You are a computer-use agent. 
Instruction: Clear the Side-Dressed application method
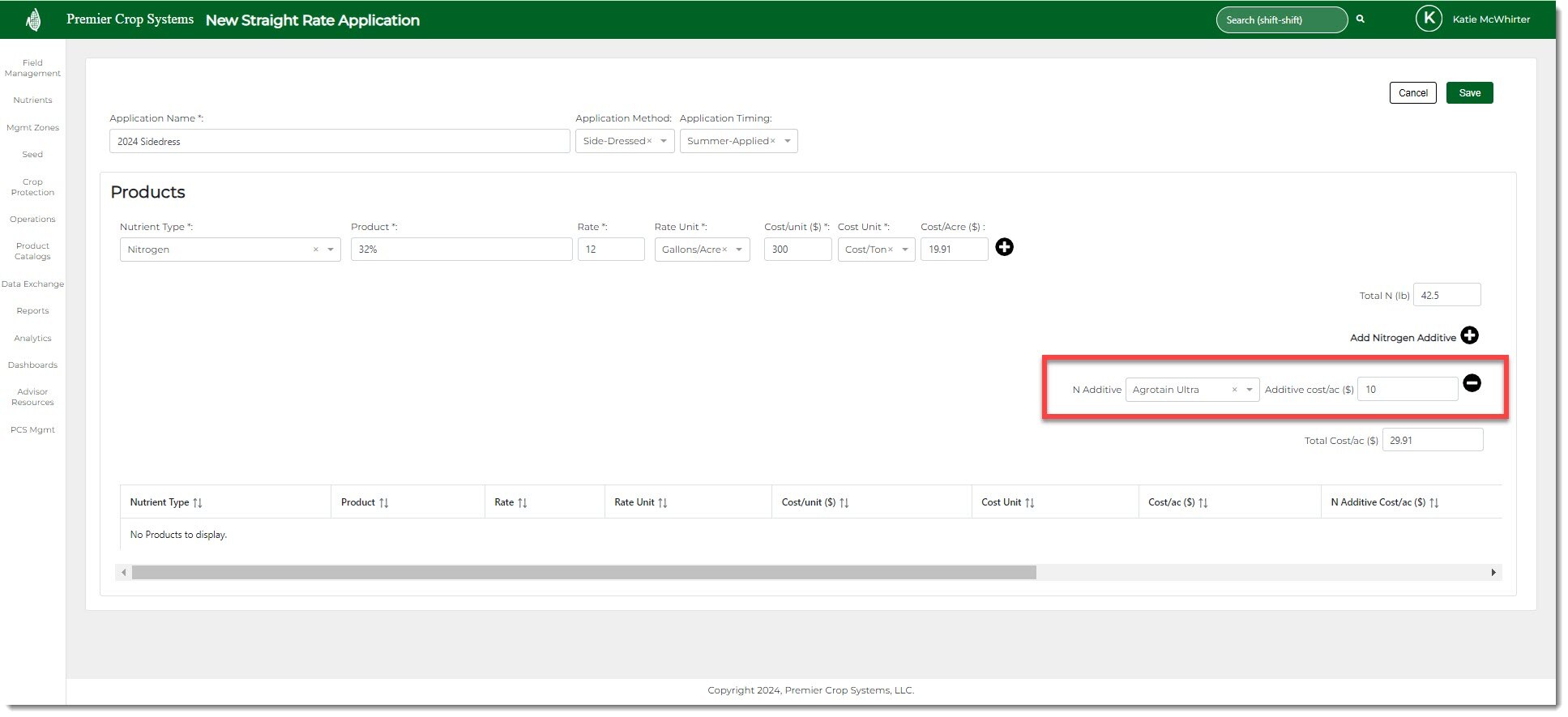click(649, 141)
